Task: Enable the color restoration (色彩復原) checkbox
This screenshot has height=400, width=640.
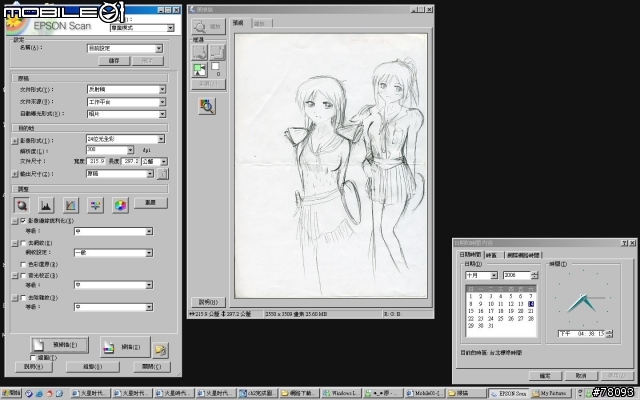Action: tap(23, 264)
